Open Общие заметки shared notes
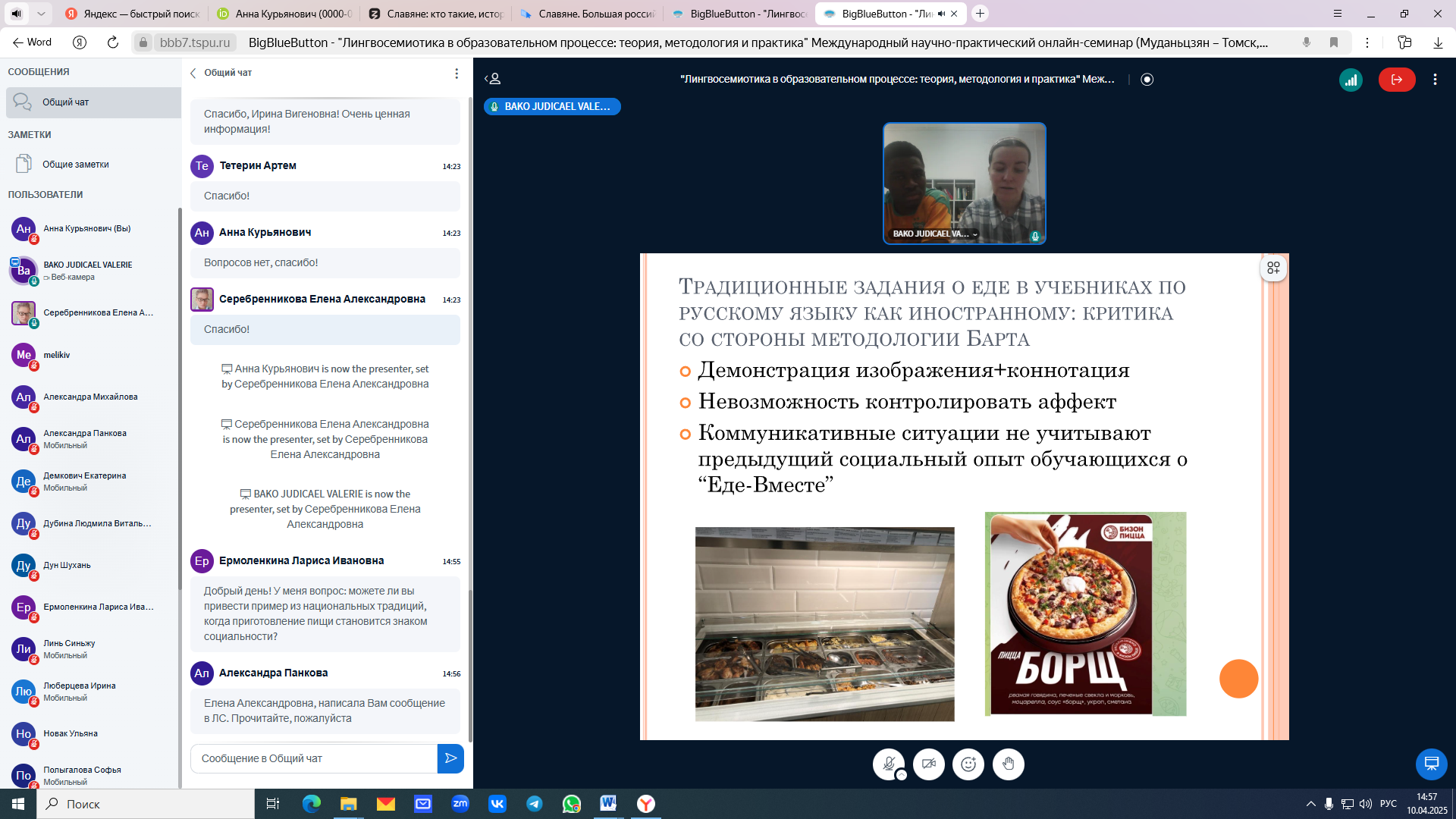The image size is (1456, 819). (x=93, y=165)
